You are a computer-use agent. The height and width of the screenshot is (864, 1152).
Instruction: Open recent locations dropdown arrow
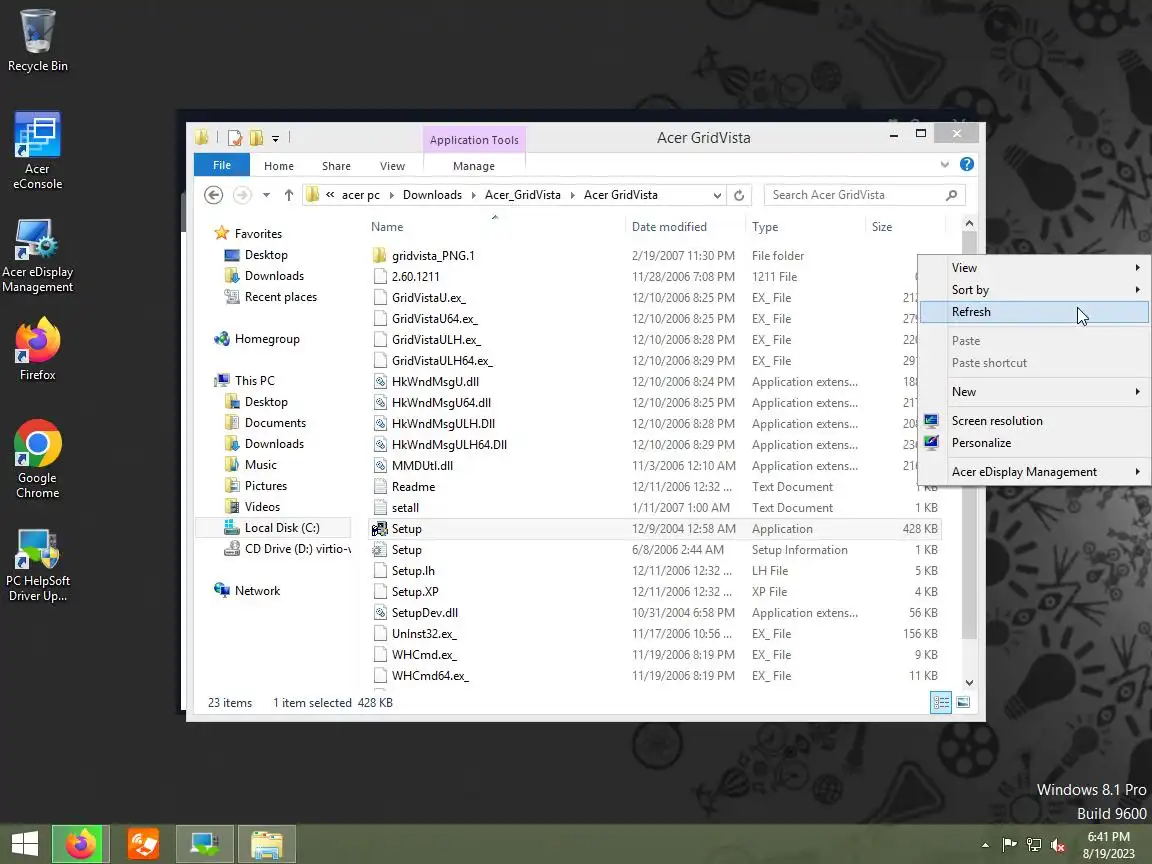pos(266,195)
